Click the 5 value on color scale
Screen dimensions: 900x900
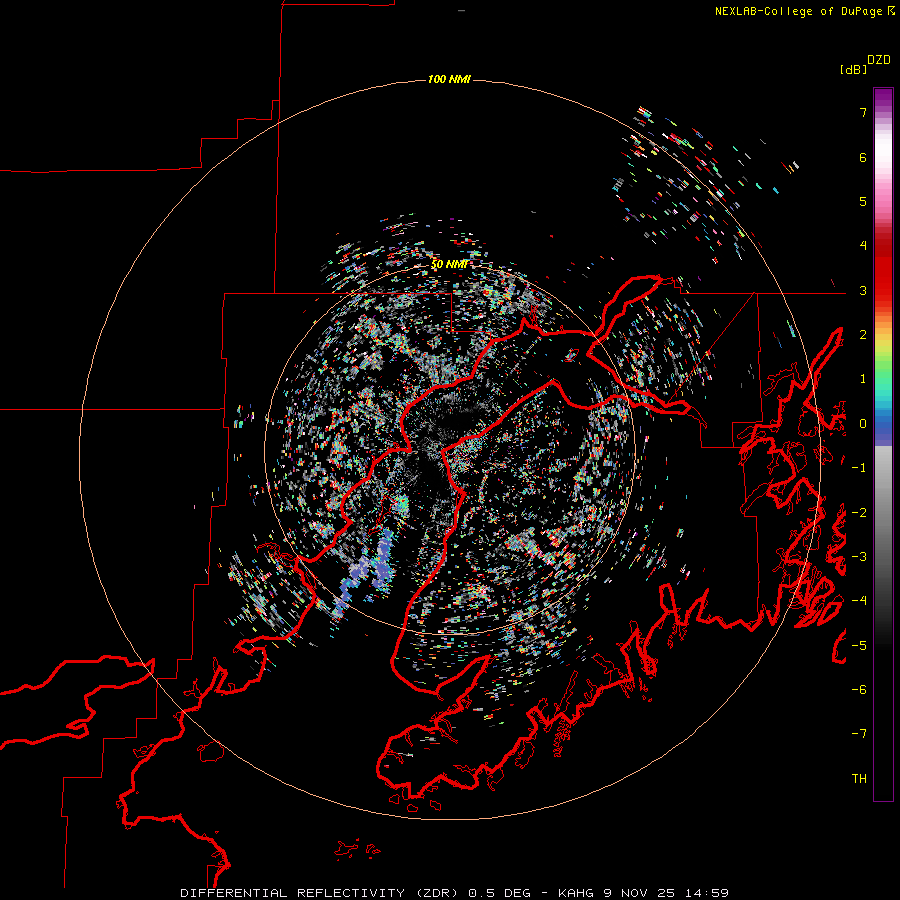click(863, 201)
